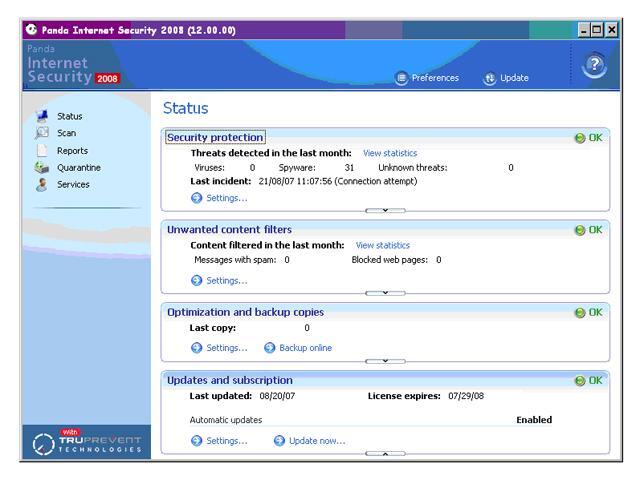Click the Unwanted content filters heading

click(x=229, y=229)
